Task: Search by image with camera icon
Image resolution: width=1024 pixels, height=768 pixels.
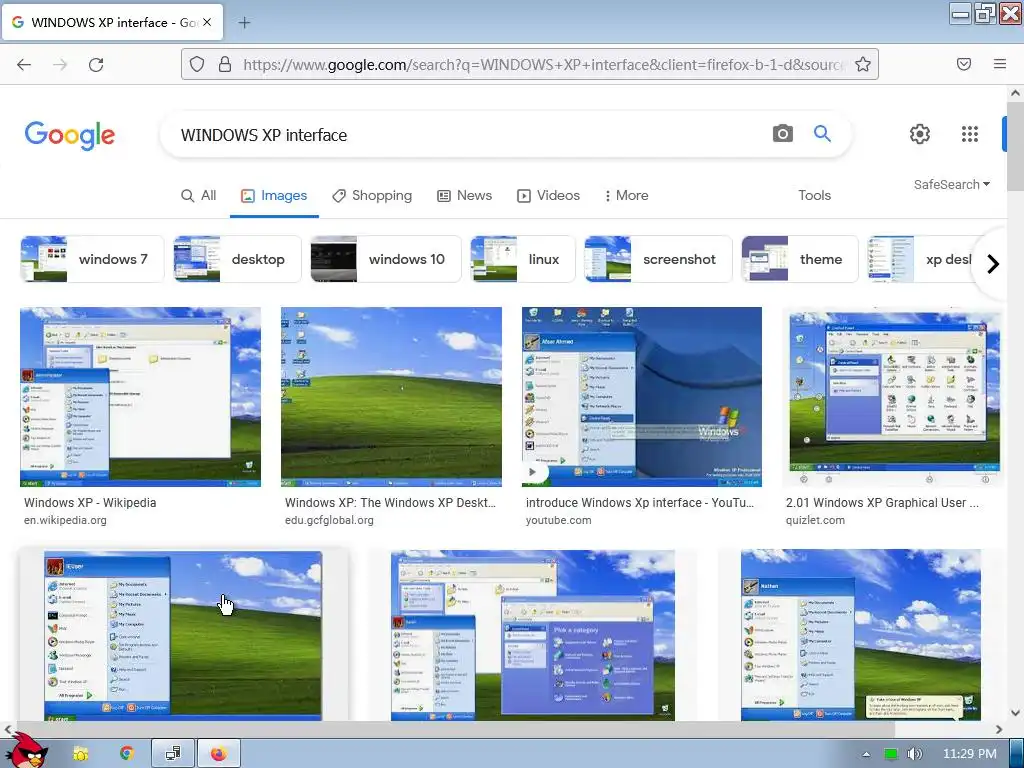Action: [x=782, y=134]
